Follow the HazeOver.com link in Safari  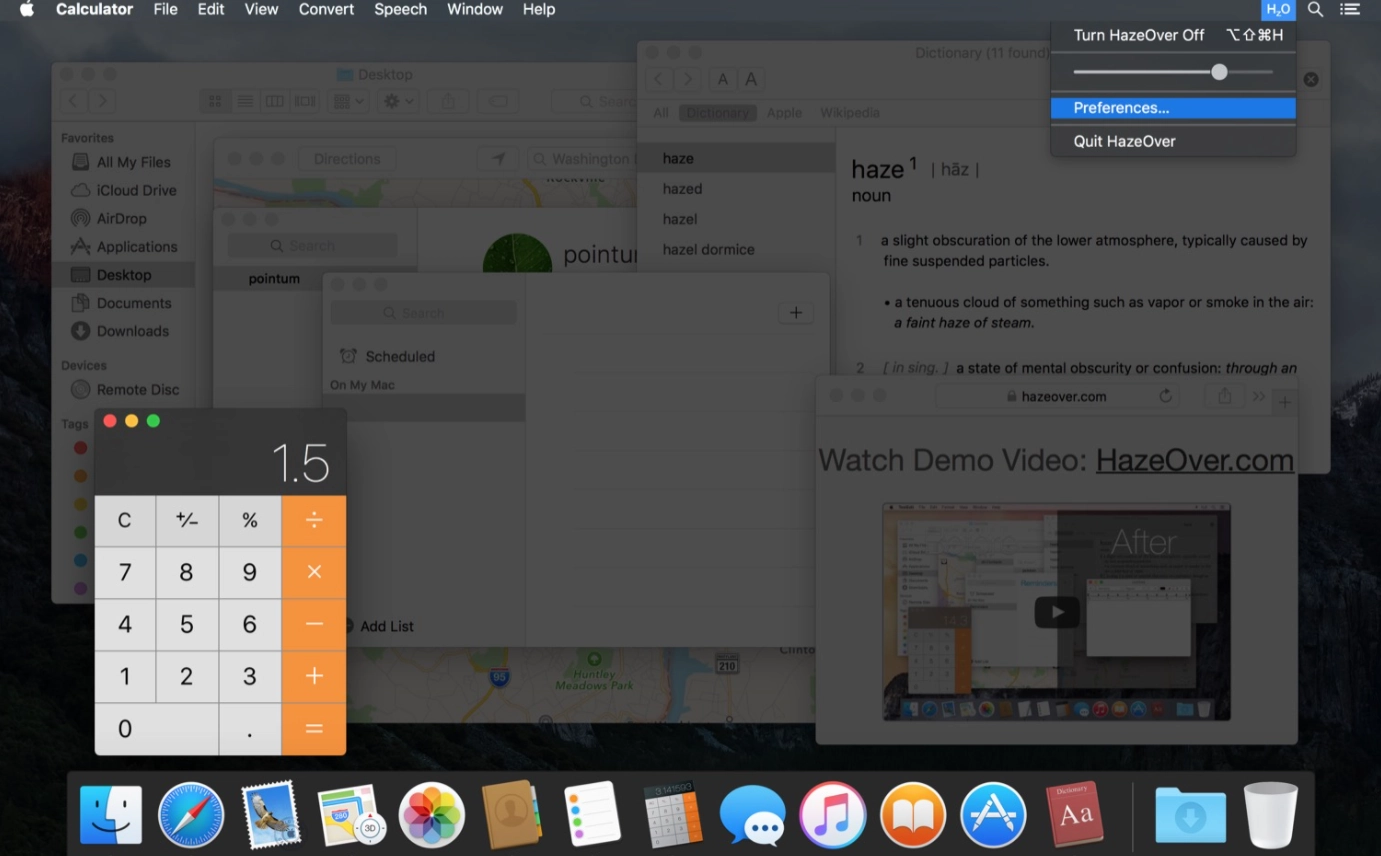click(1194, 459)
